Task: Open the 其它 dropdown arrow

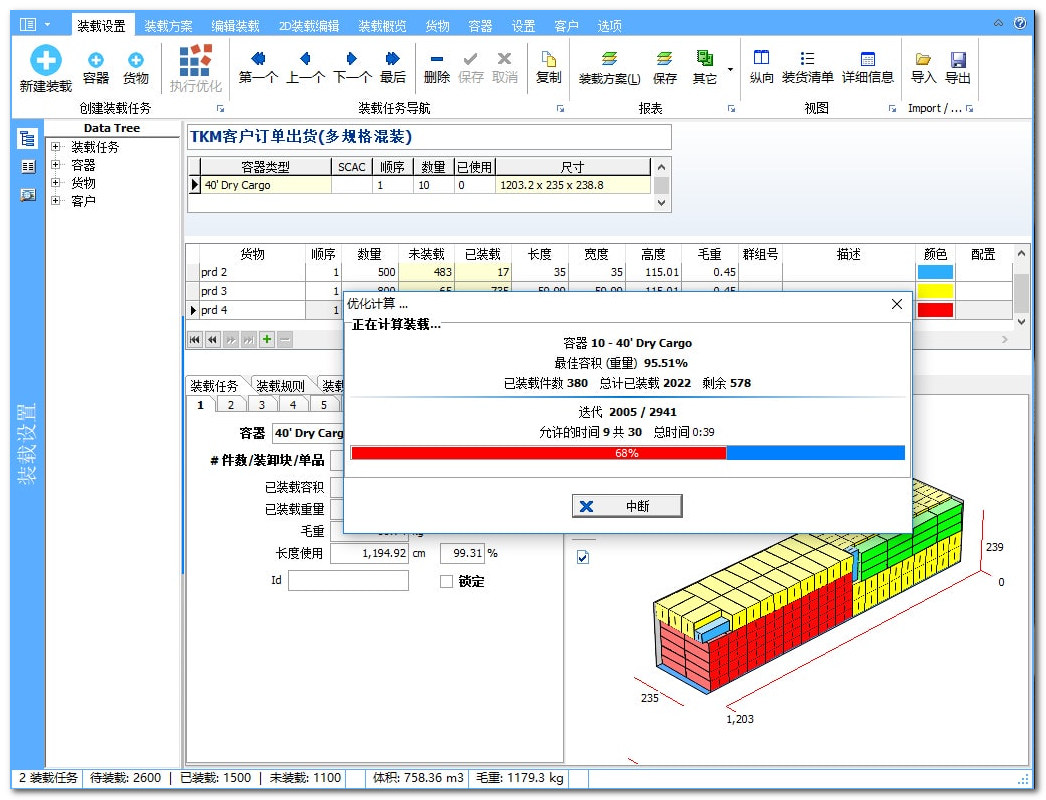Action: [730, 69]
